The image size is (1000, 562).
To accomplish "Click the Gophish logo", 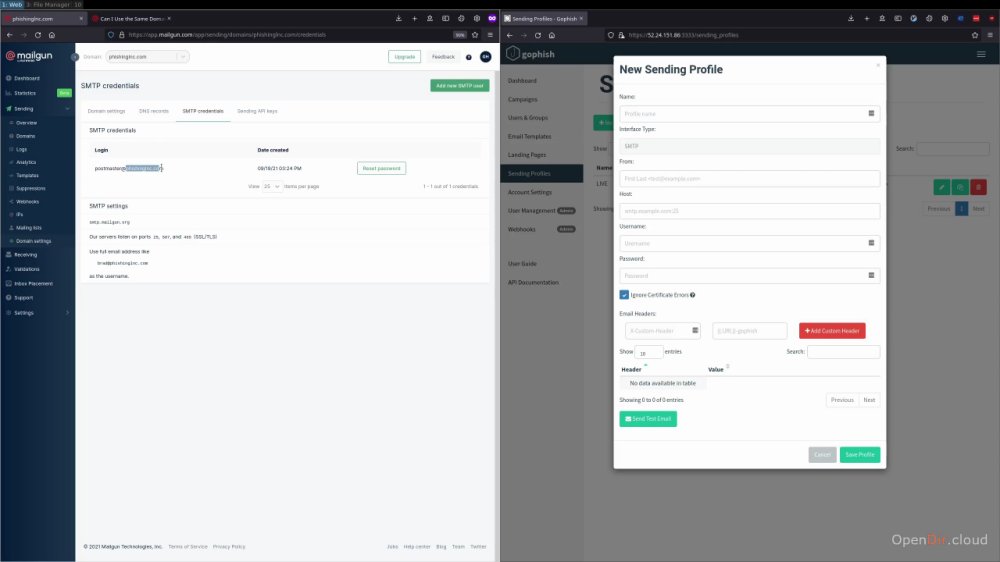I will click(x=531, y=54).
